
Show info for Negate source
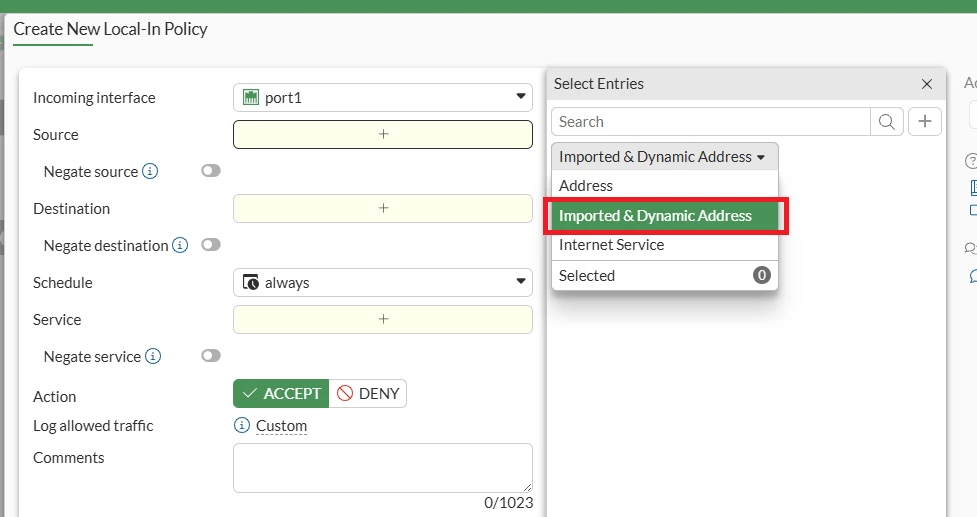[150, 171]
